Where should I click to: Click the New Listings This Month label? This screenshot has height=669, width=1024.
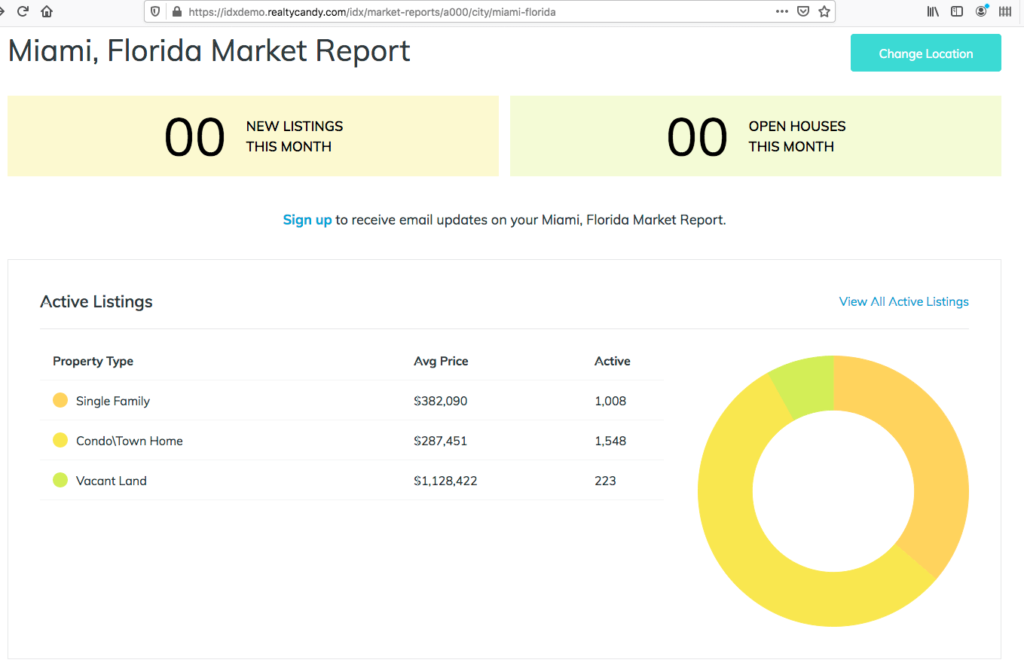[295, 136]
